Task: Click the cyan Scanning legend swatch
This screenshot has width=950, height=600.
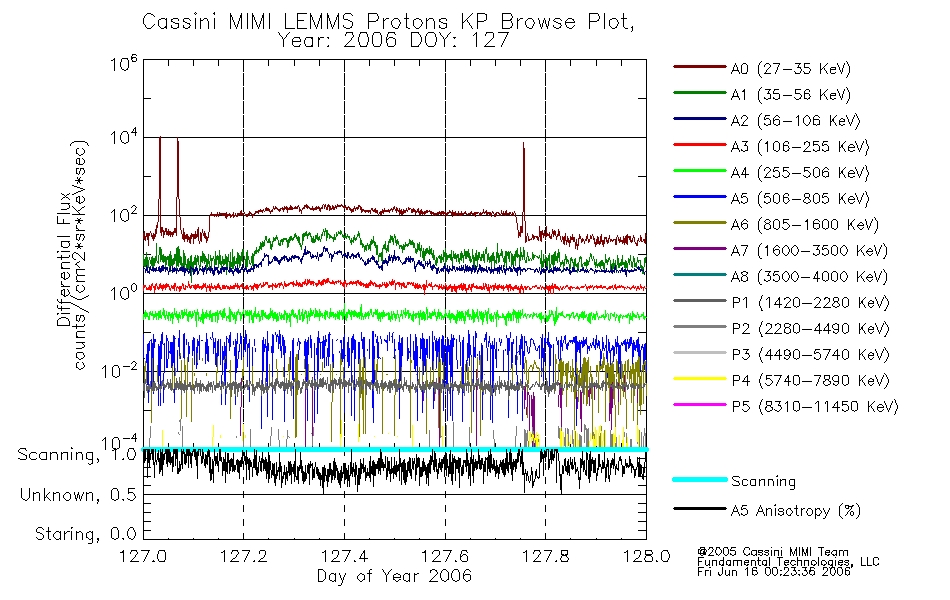Action: coord(699,479)
